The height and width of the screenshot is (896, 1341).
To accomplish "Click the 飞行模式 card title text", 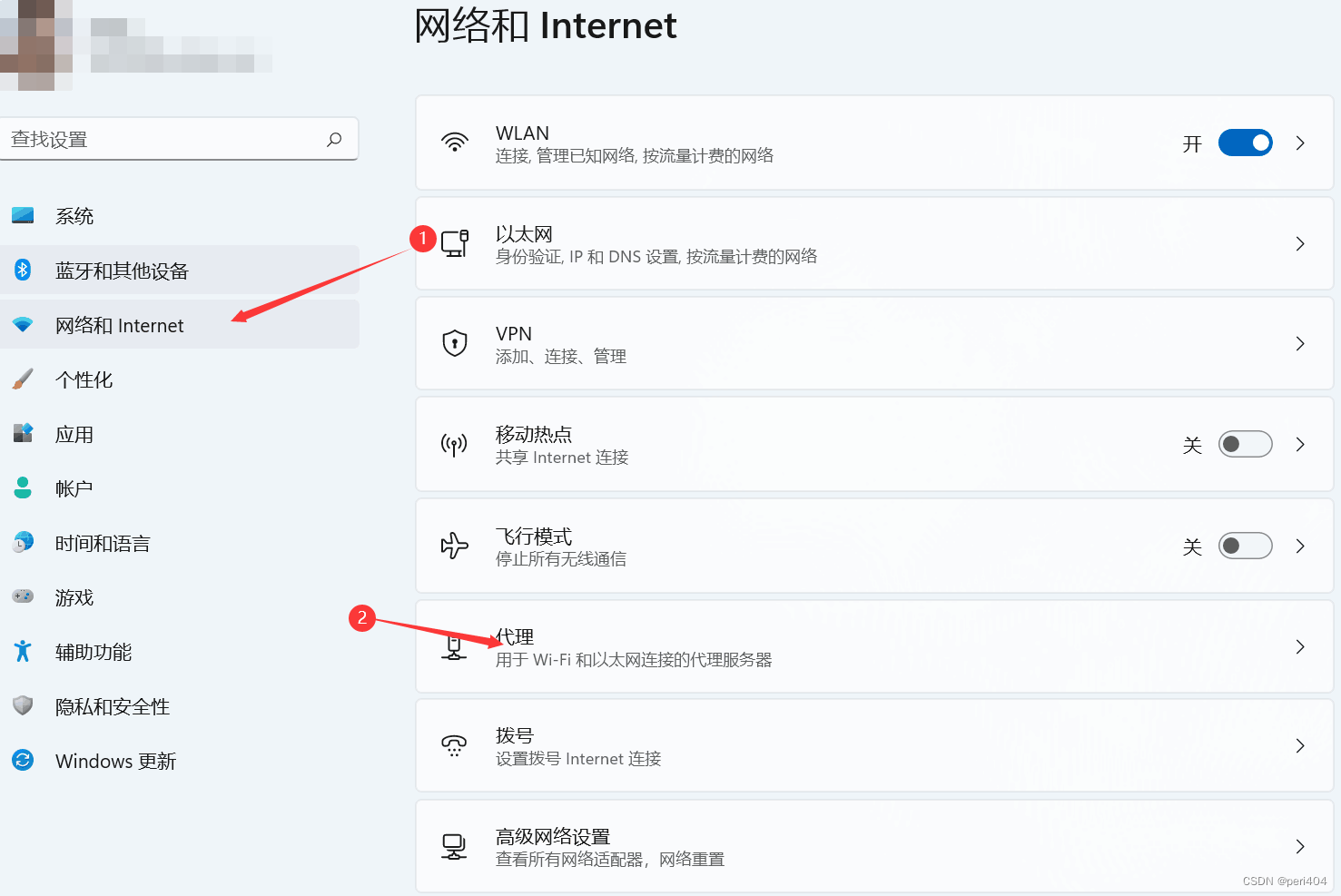I will coord(534,536).
